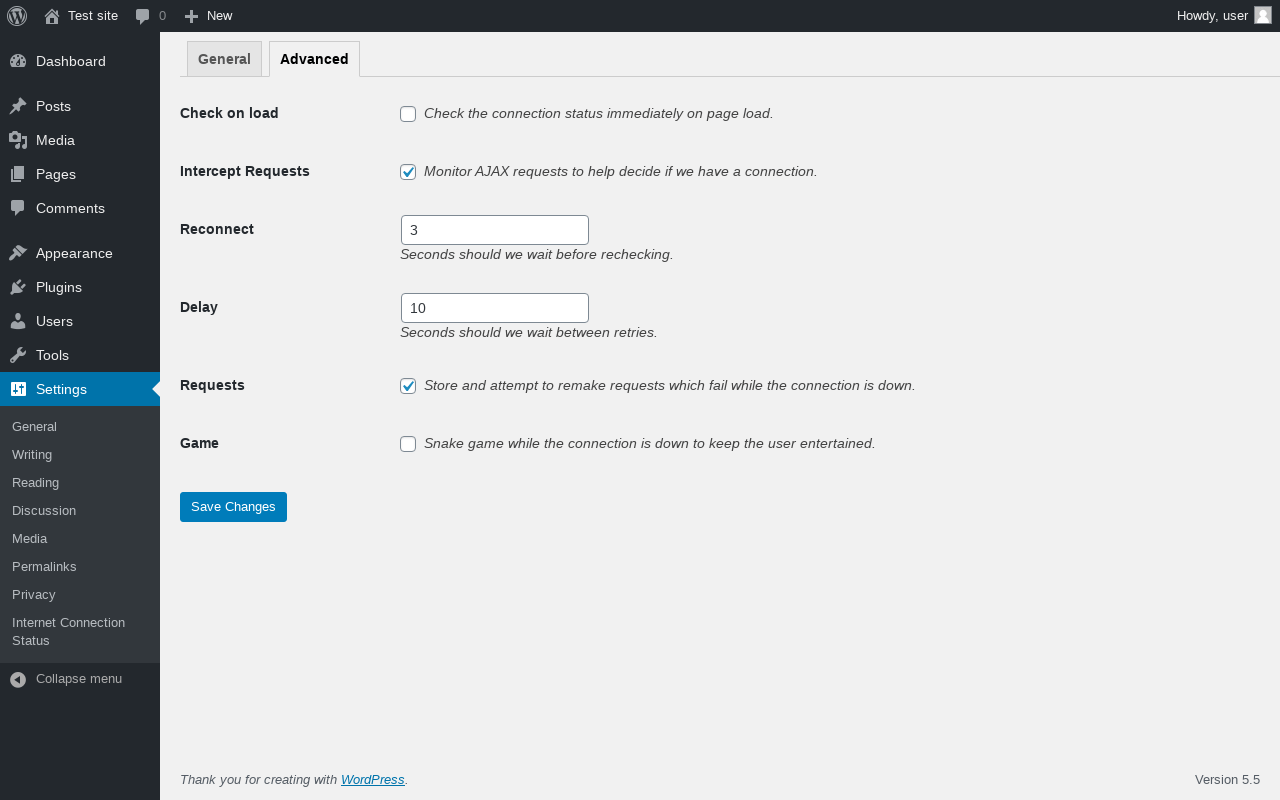The image size is (1280, 800).
Task: Click the Dashboard gauge icon
Action: point(18,61)
